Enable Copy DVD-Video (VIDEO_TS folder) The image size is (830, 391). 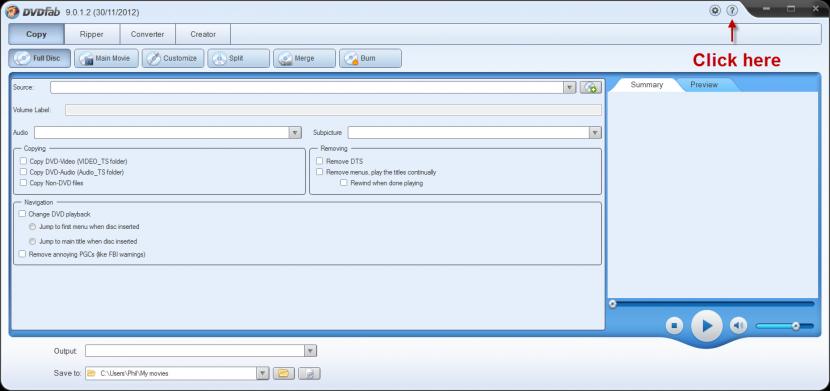tap(23, 161)
